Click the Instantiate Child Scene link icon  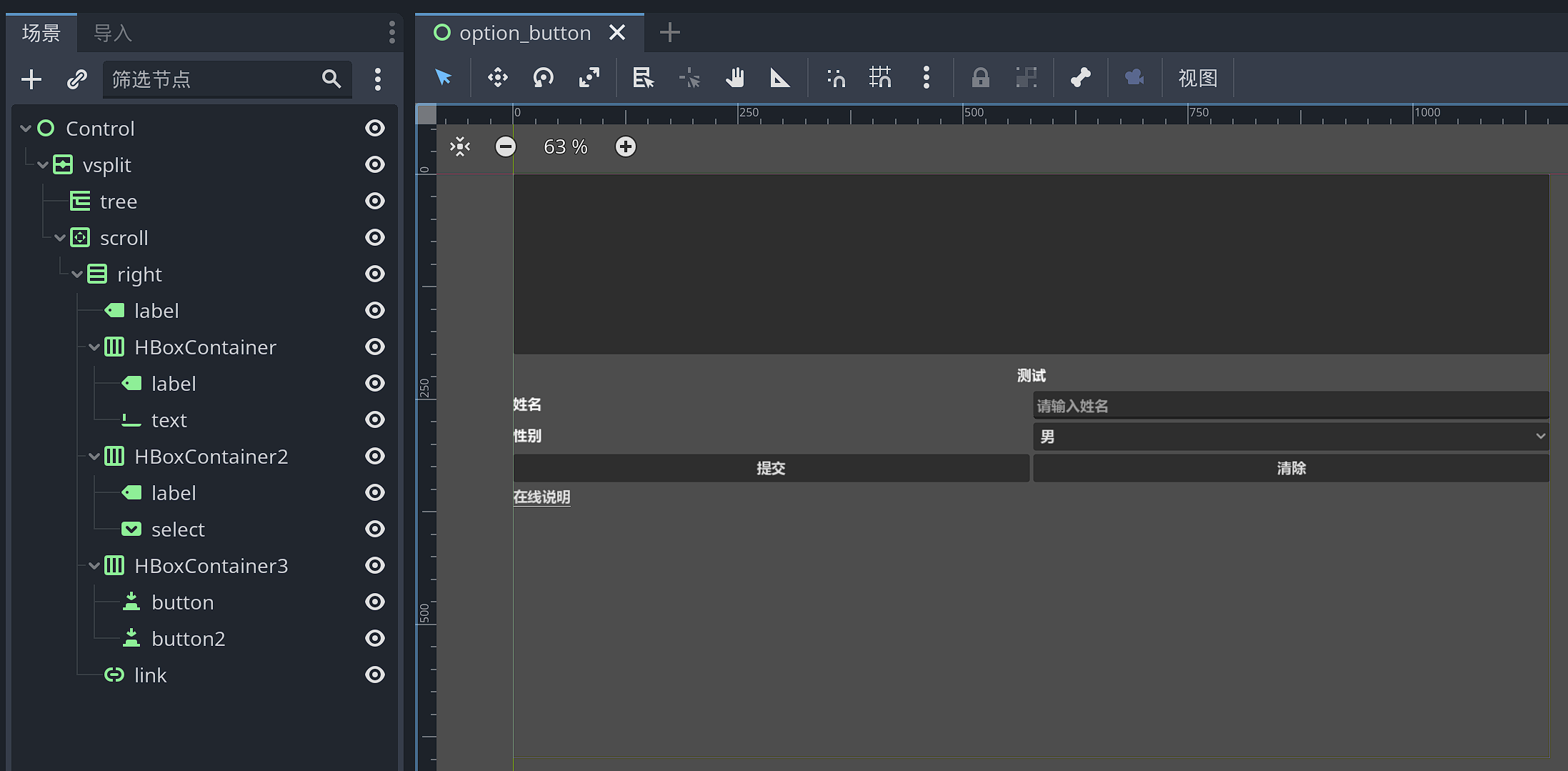pos(75,79)
